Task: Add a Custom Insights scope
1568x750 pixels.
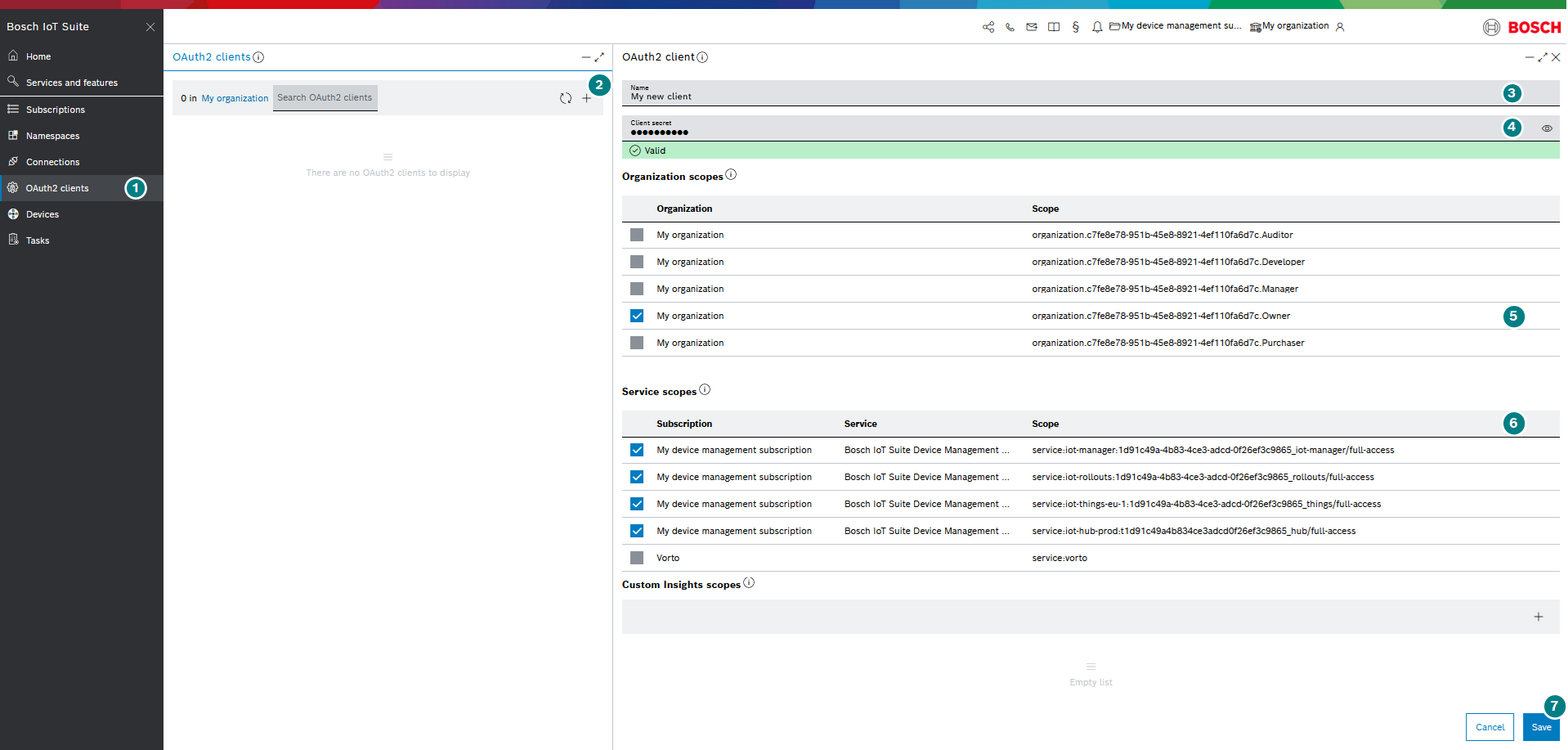Action: [1539, 617]
